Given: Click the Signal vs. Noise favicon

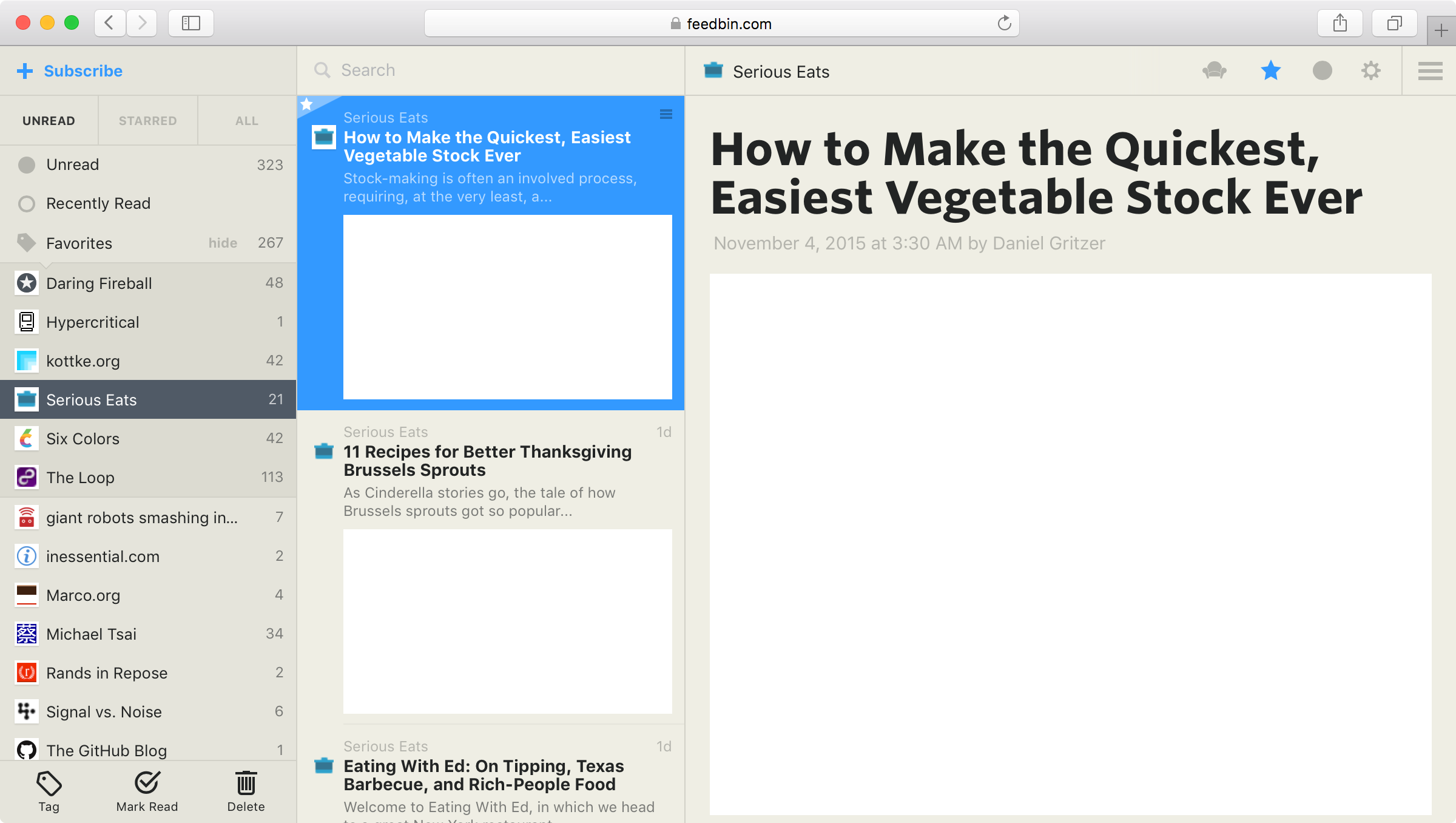Looking at the screenshot, I should click(27, 711).
